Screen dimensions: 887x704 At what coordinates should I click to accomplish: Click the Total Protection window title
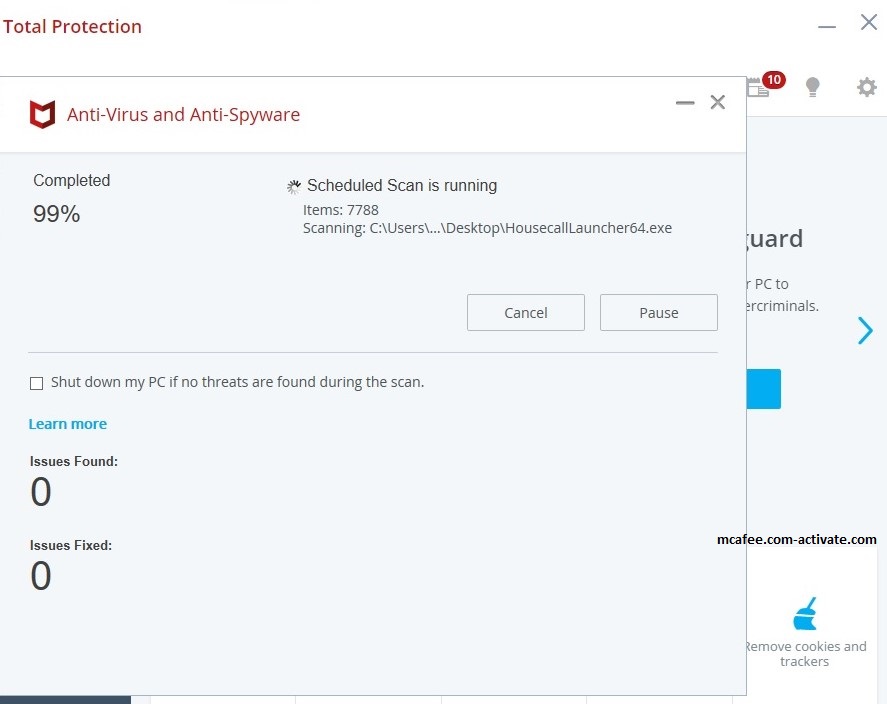click(x=72, y=27)
